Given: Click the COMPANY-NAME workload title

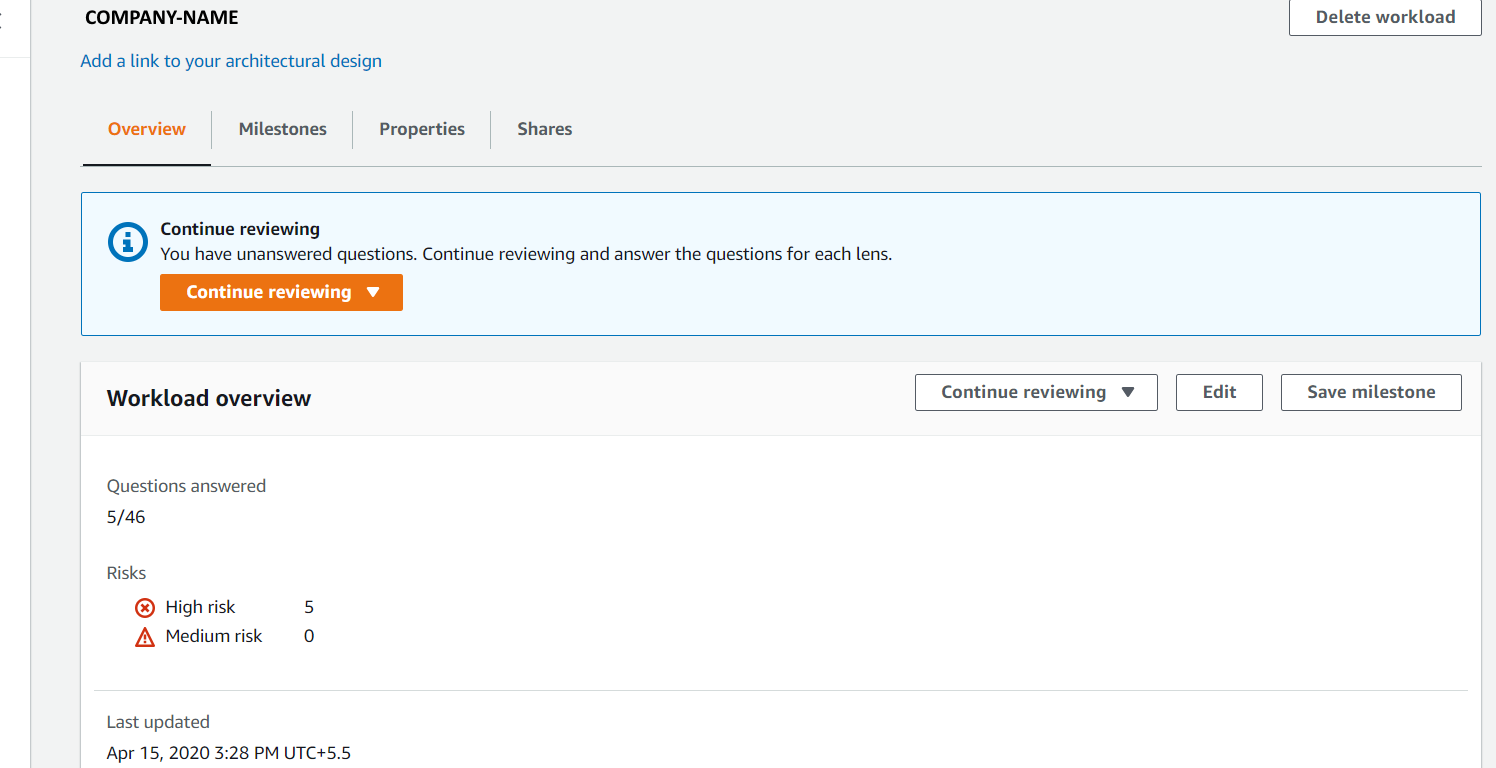Looking at the screenshot, I should [162, 18].
